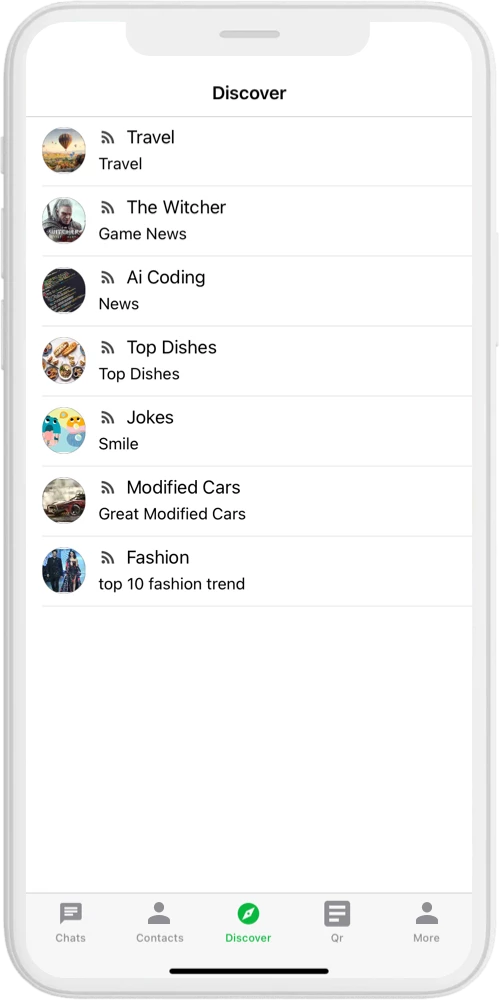Click the feed icon beside The Witcher
Viewport: 500px width, 1000px height.
point(107,208)
